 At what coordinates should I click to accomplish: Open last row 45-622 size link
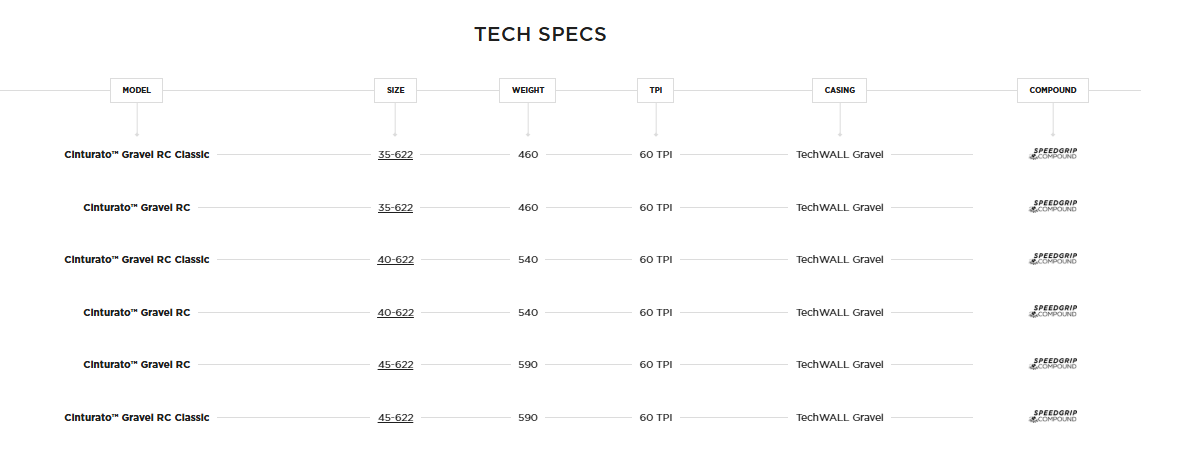[395, 418]
